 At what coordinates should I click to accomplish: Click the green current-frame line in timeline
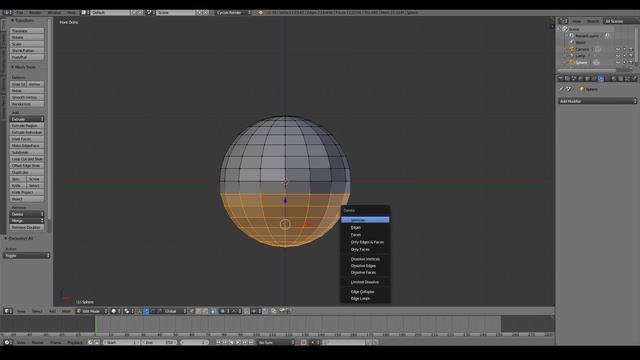pyautogui.click(x=95, y=324)
